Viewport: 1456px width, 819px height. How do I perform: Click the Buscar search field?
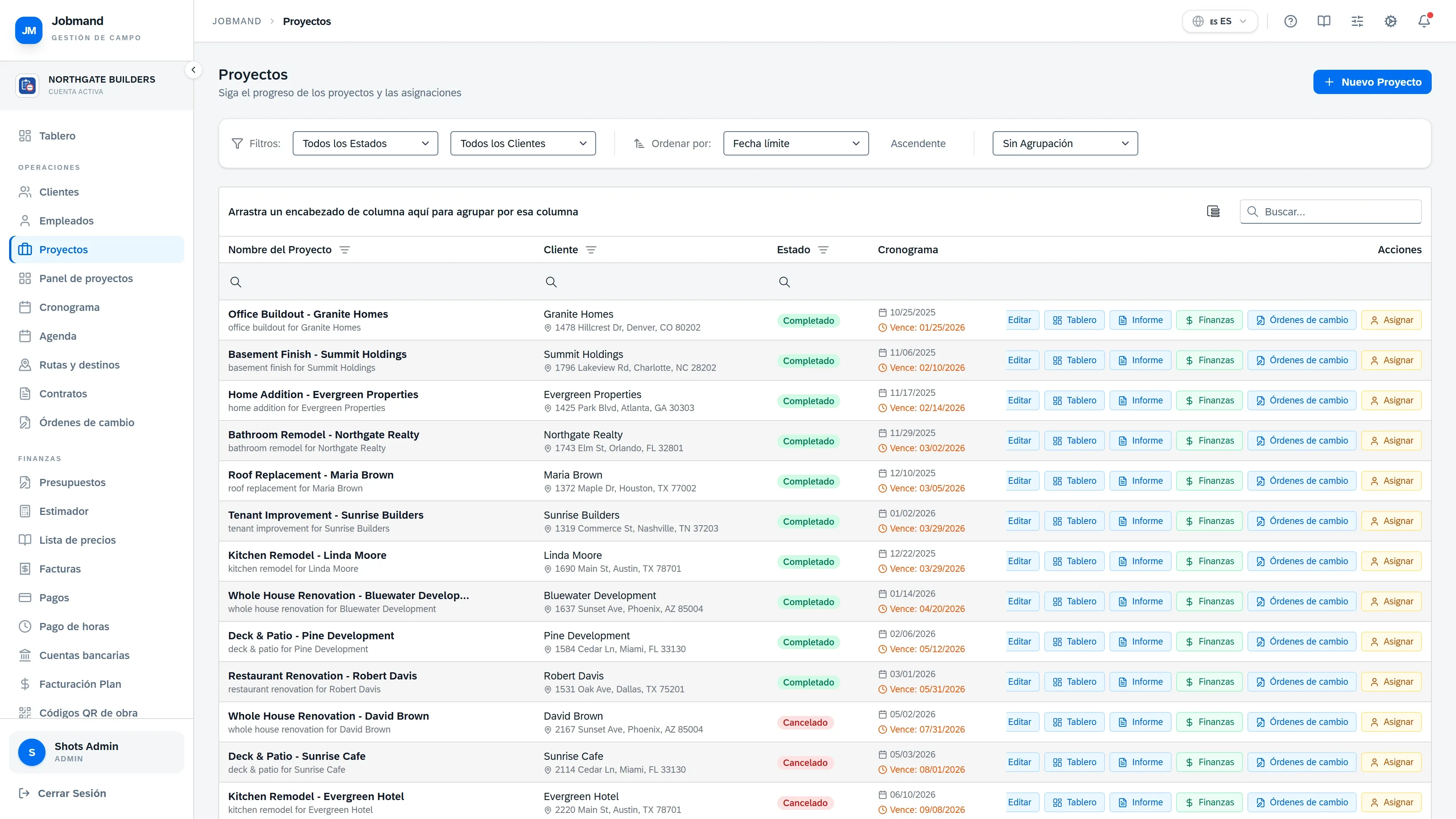pyautogui.click(x=1330, y=212)
